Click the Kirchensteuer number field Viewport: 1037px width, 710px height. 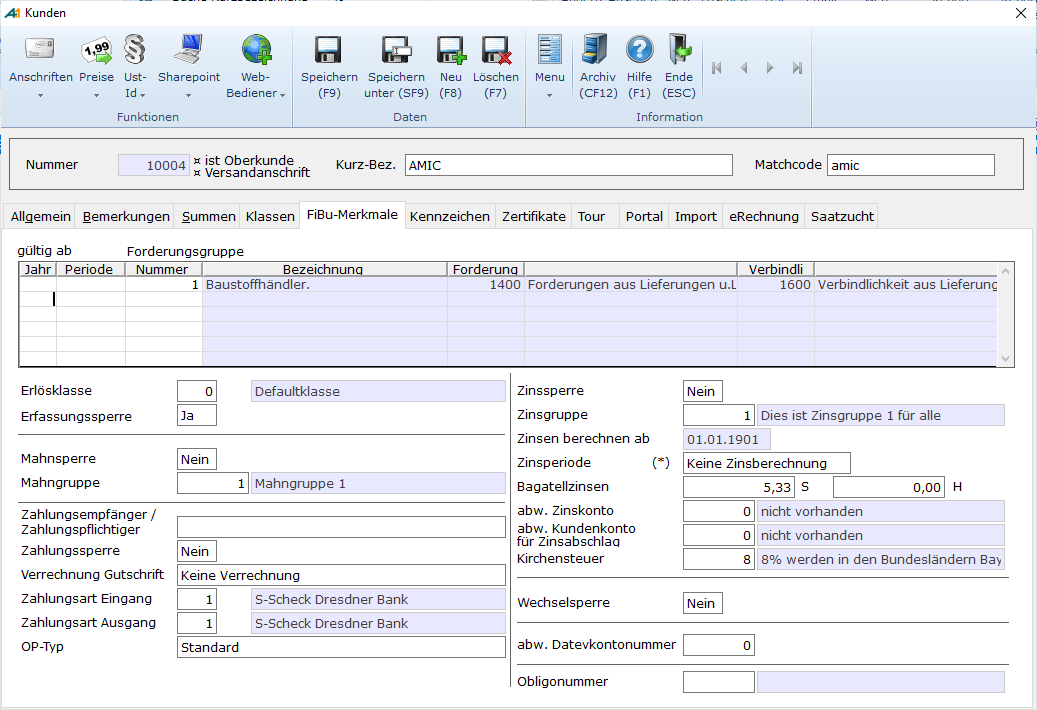point(718,559)
